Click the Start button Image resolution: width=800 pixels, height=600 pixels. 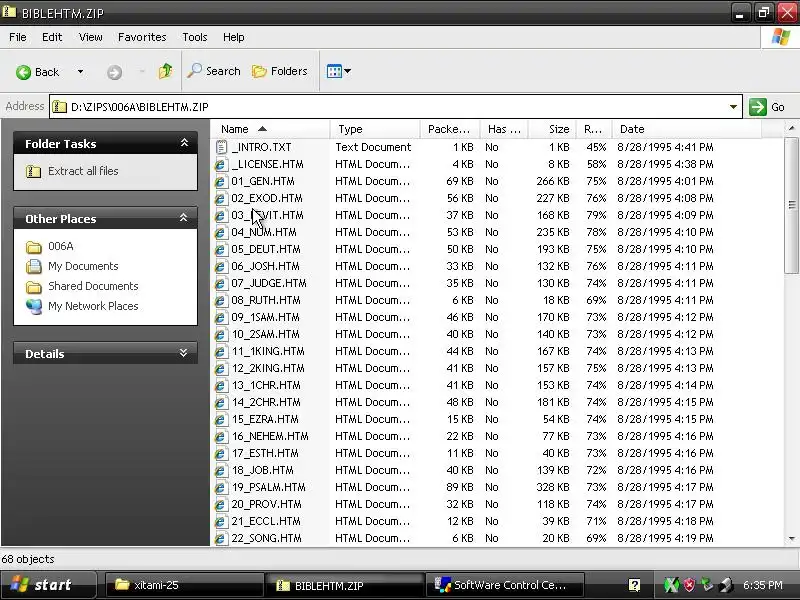[47, 585]
